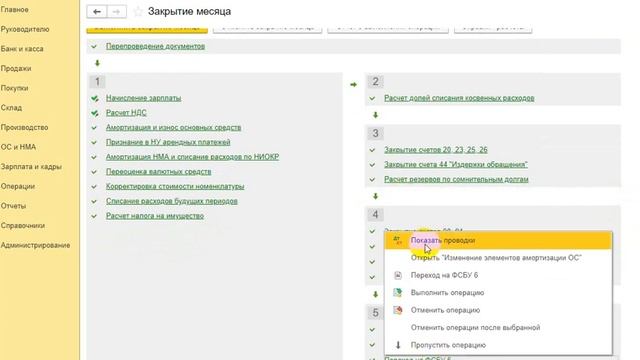Open the Операции section in sidebar
Screen dimensions: 640x360
tap(18, 187)
